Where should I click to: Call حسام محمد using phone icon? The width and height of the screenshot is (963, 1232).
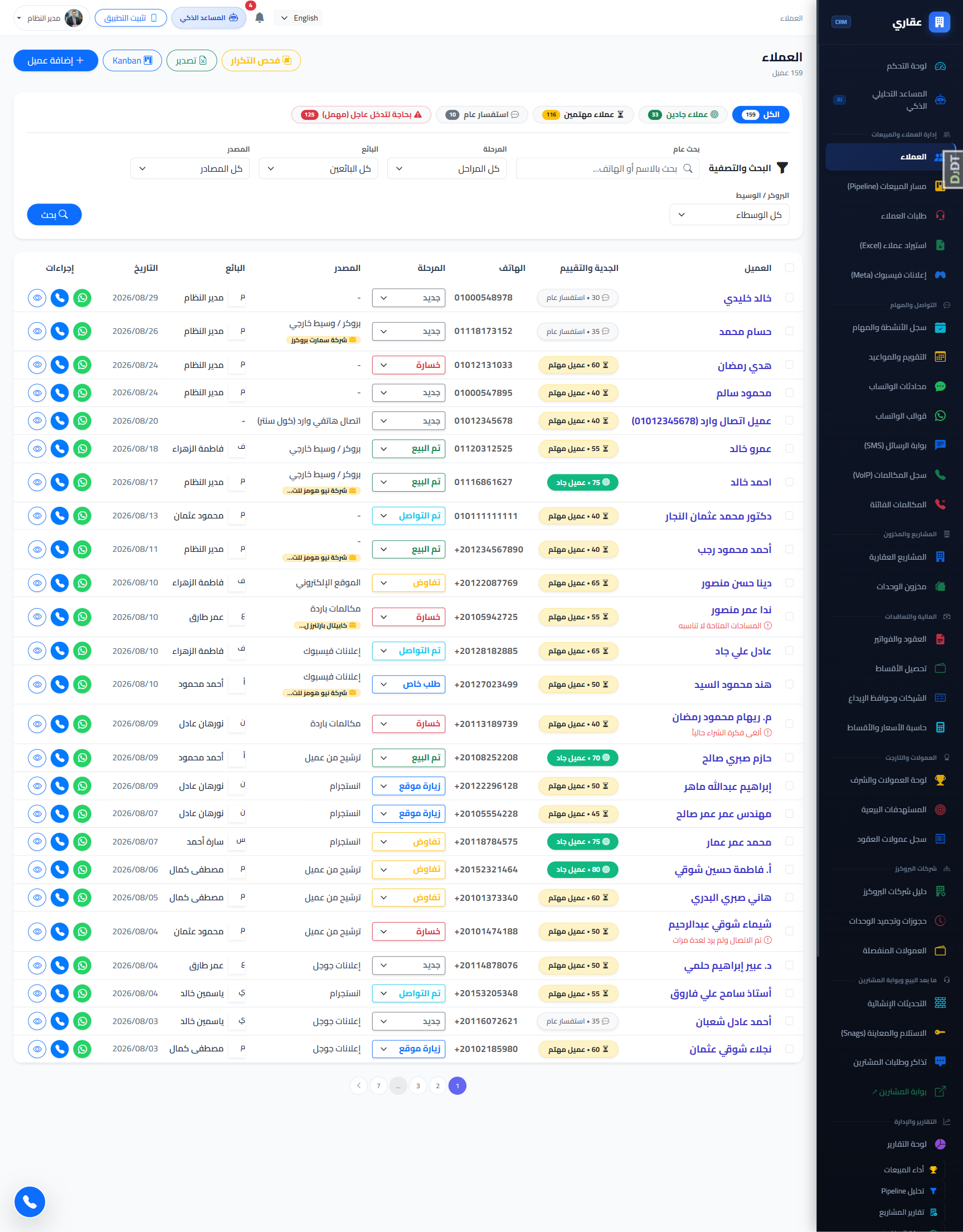pos(60,331)
